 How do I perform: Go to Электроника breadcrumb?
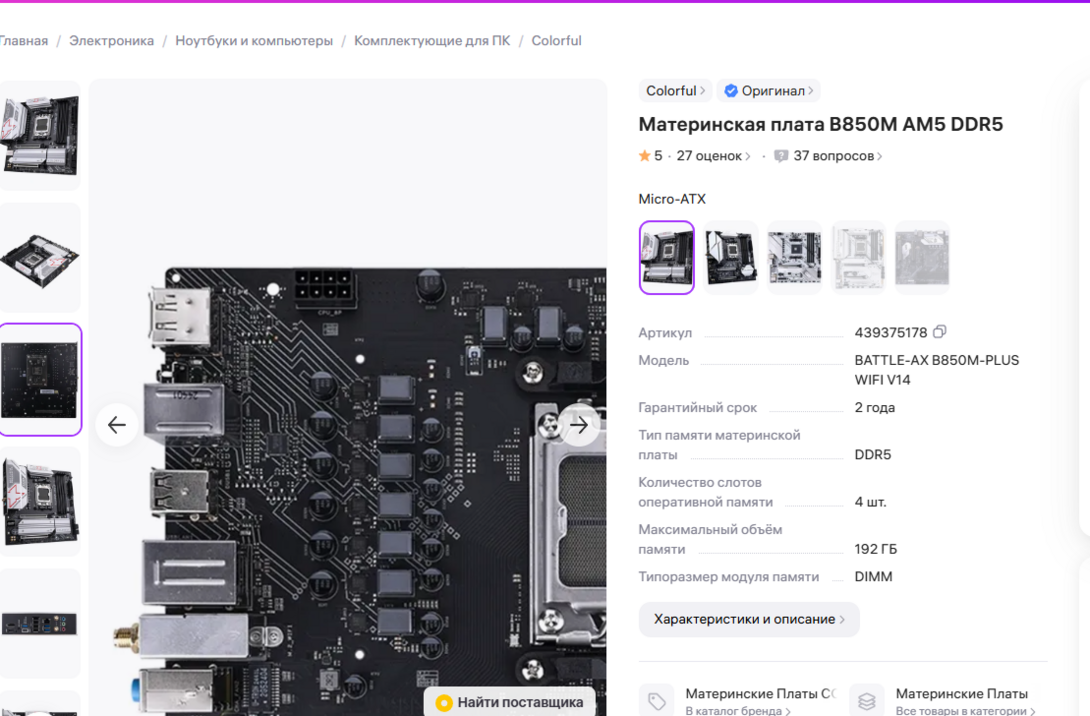[111, 41]
